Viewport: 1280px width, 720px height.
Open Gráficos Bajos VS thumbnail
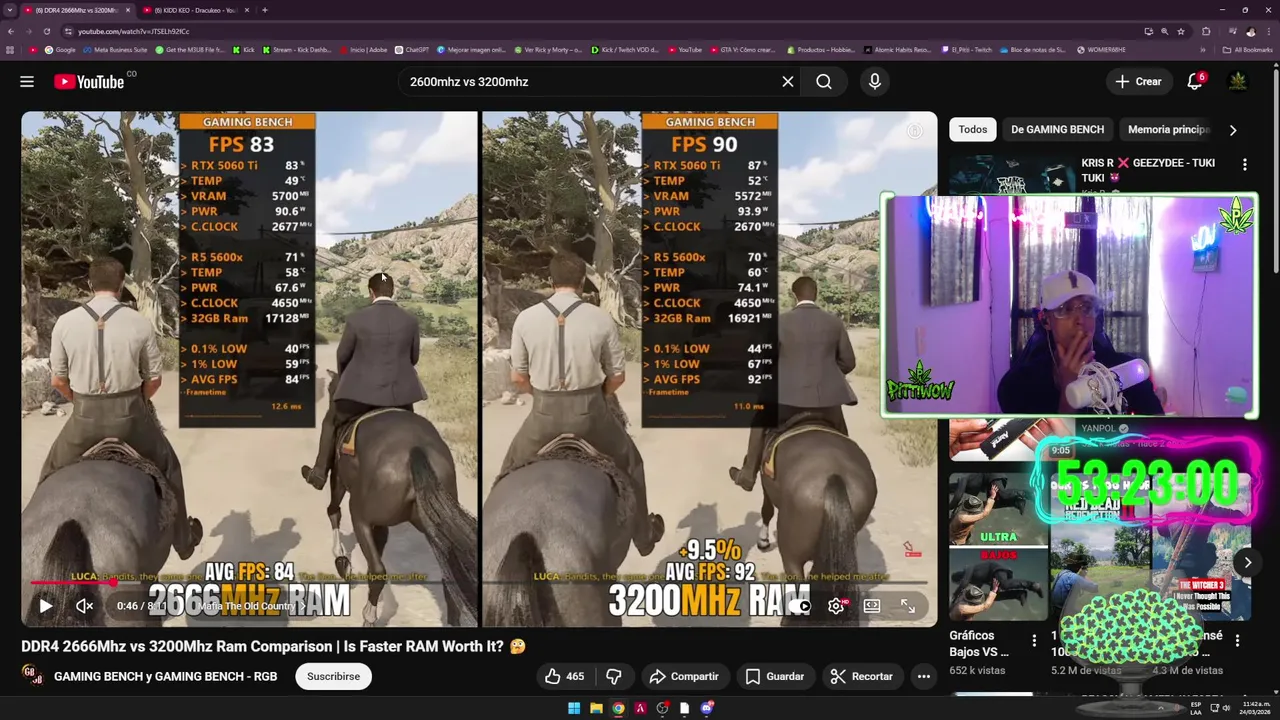(x=999, y=546)
